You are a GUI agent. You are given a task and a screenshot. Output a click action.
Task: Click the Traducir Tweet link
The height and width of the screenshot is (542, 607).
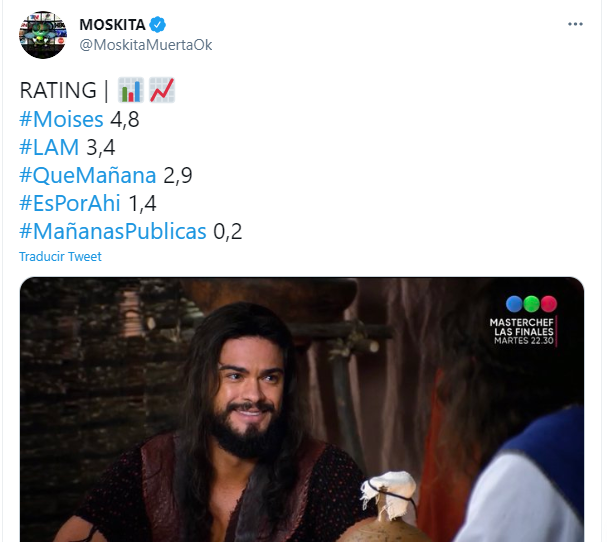[60, 256]
